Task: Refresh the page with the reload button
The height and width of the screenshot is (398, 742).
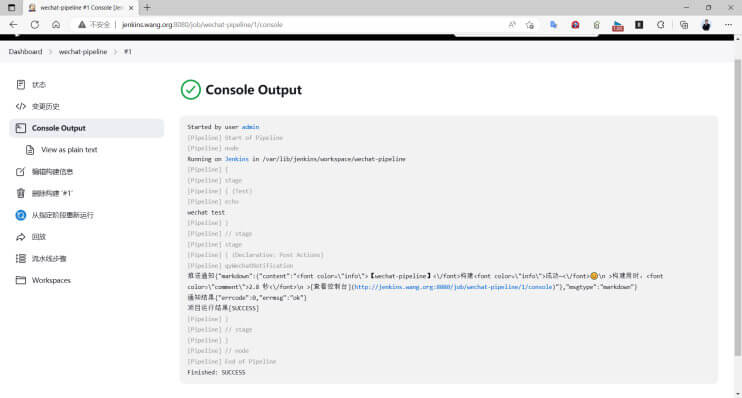Action: point(35,25)
